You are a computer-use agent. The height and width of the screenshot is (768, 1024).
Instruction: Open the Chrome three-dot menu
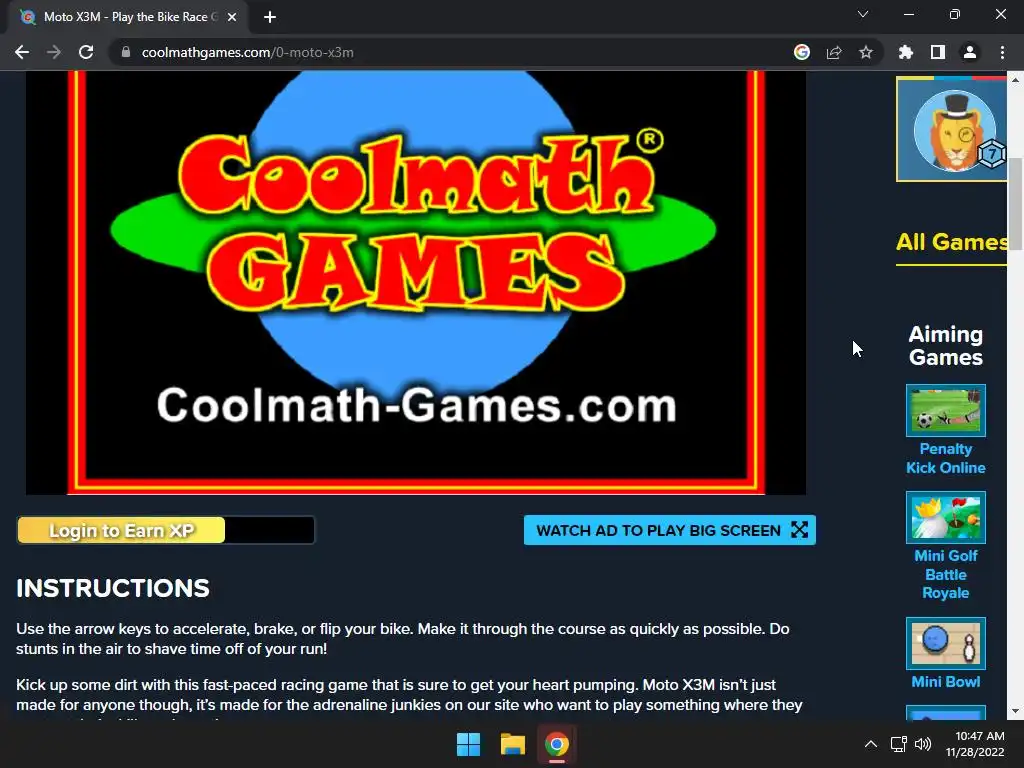(1002, 52)
